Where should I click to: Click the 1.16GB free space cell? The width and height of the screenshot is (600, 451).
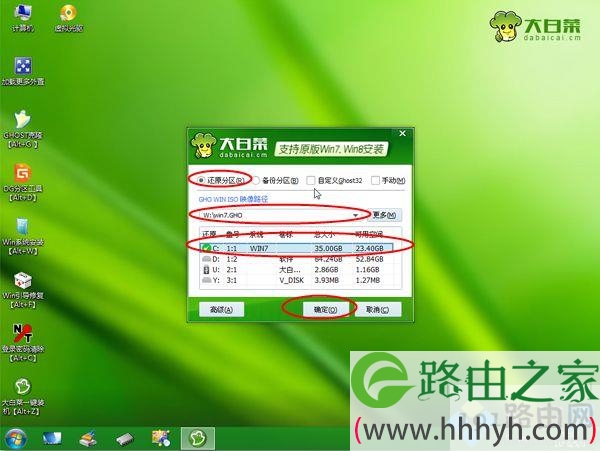point(367,269)
